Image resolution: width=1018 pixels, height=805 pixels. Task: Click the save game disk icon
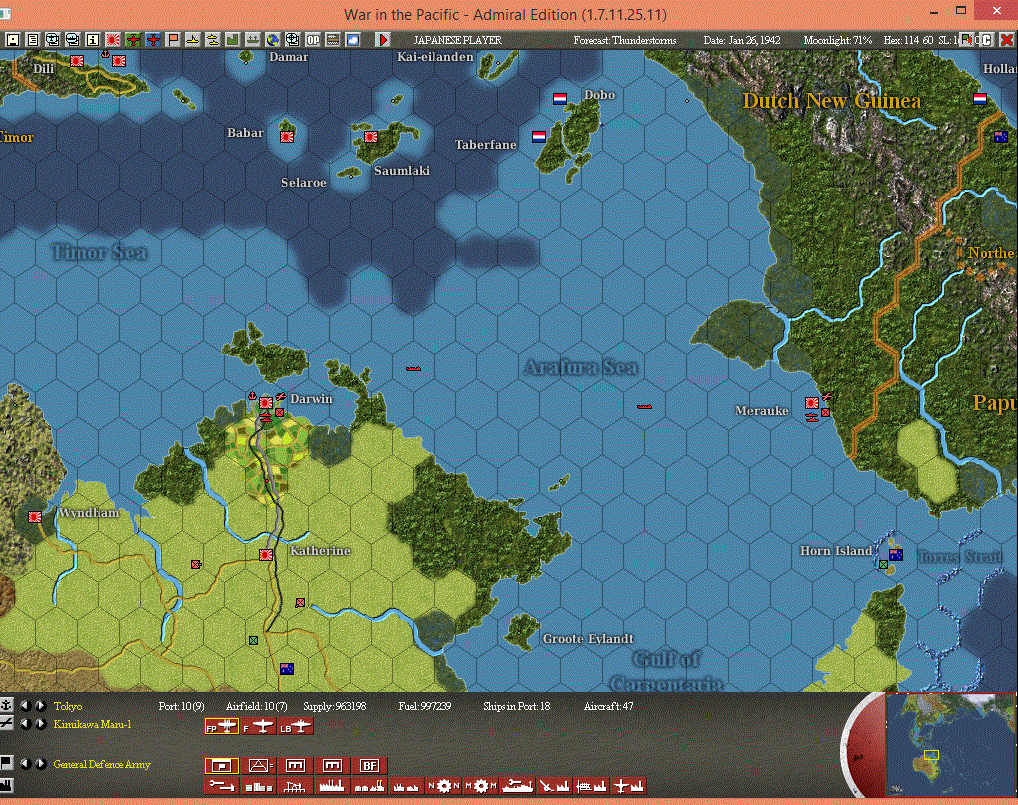pos(12,40)
